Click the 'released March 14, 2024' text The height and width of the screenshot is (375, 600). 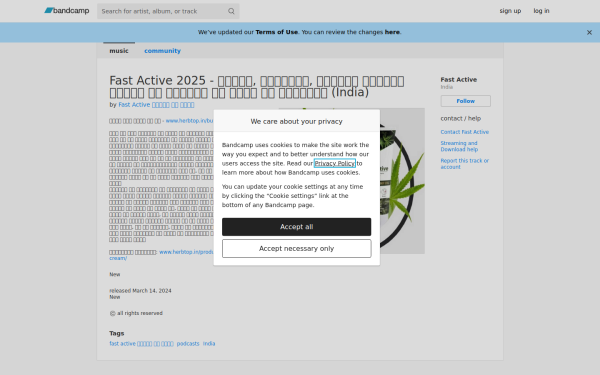[x=140, y=291]
